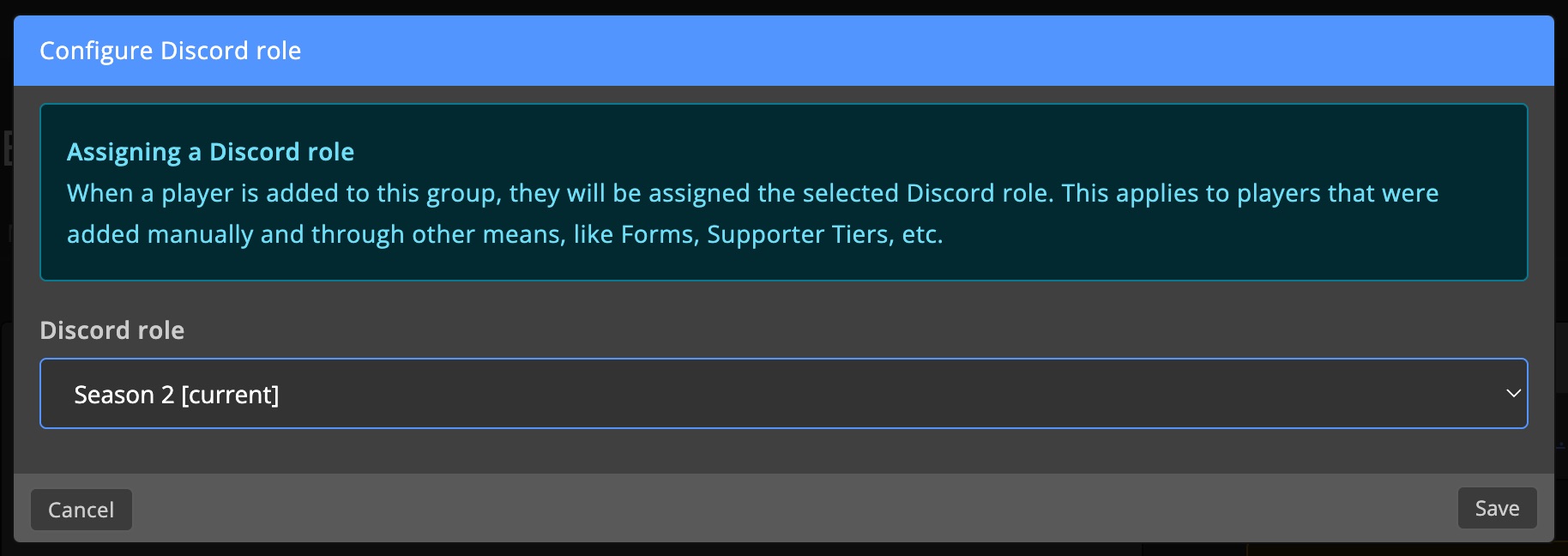Screen dimensions: 1568x556
Task: Click the chevron on the role selector
Action: coord(1513,394)
